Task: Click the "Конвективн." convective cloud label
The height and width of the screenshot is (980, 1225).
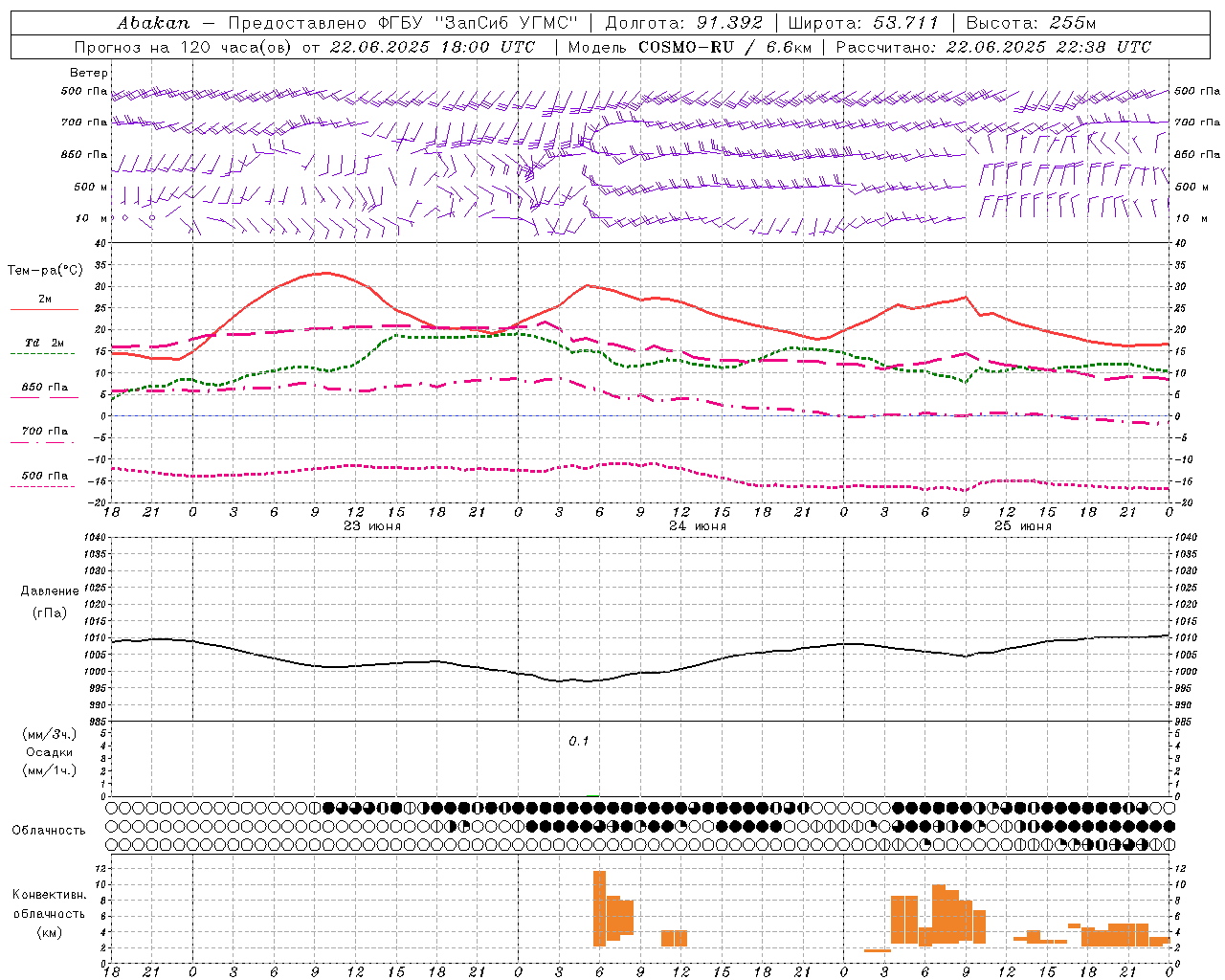Action: [50, 895]
